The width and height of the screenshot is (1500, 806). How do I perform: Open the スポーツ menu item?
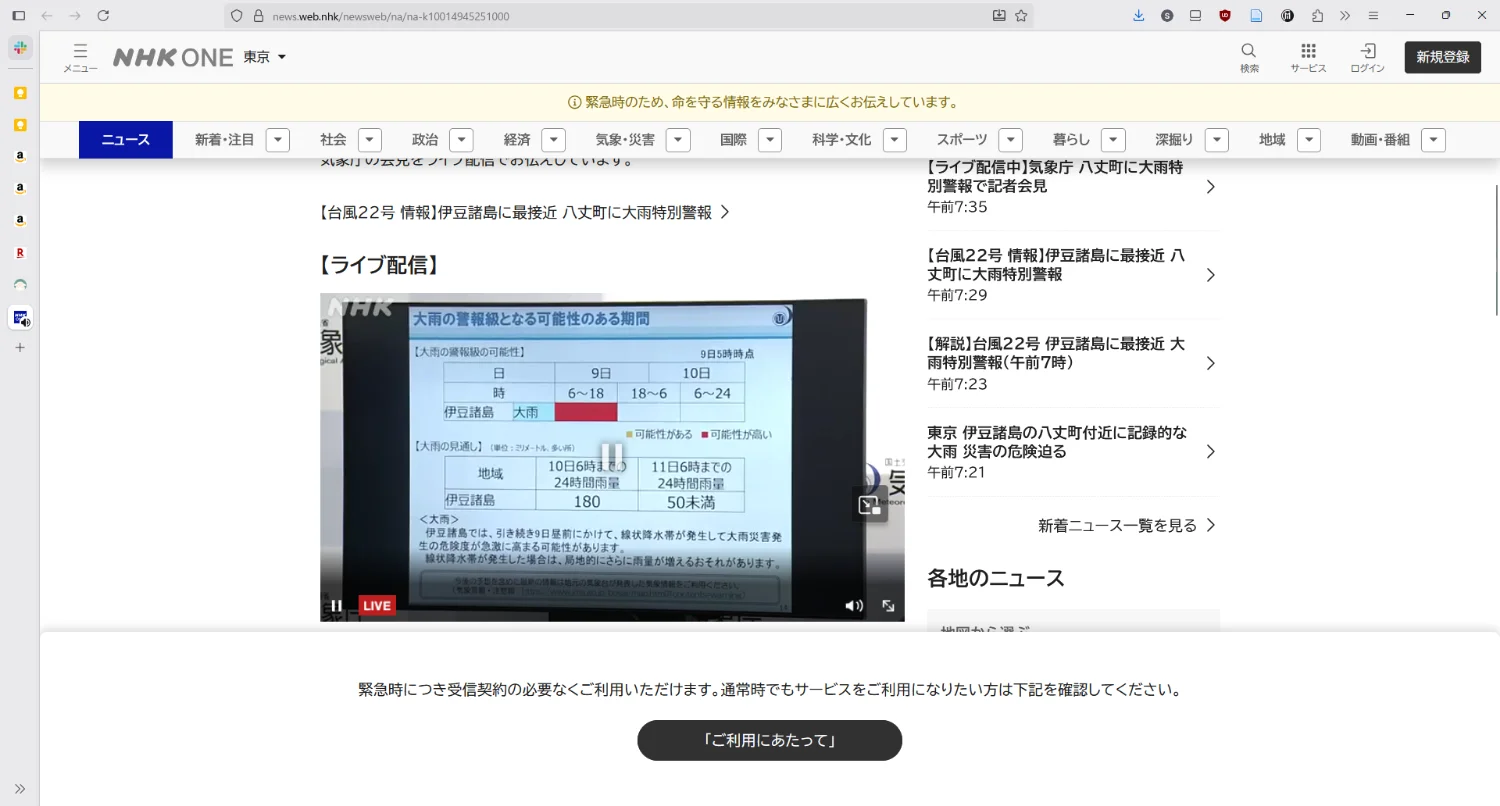click(961, 140)
